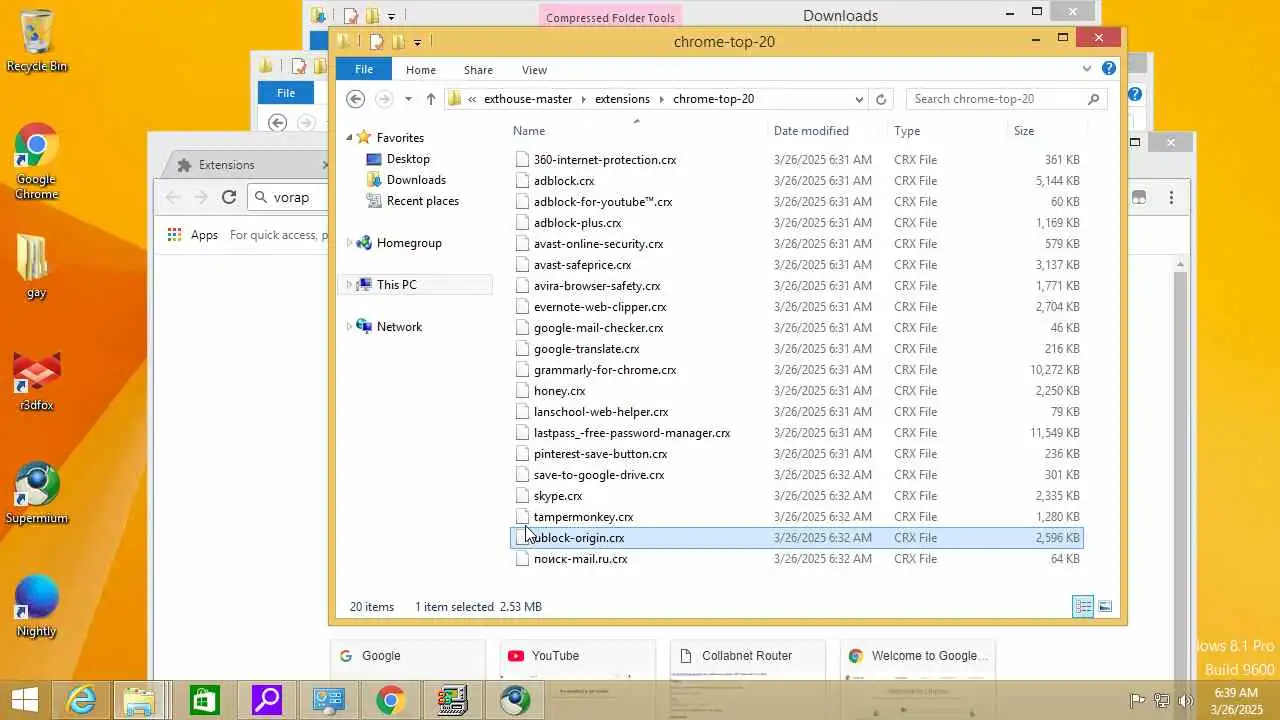Open Explorer Help question mark icon
Image resolution: width=1280 pixels, height=720 pixels.
tap(1109, 69)
